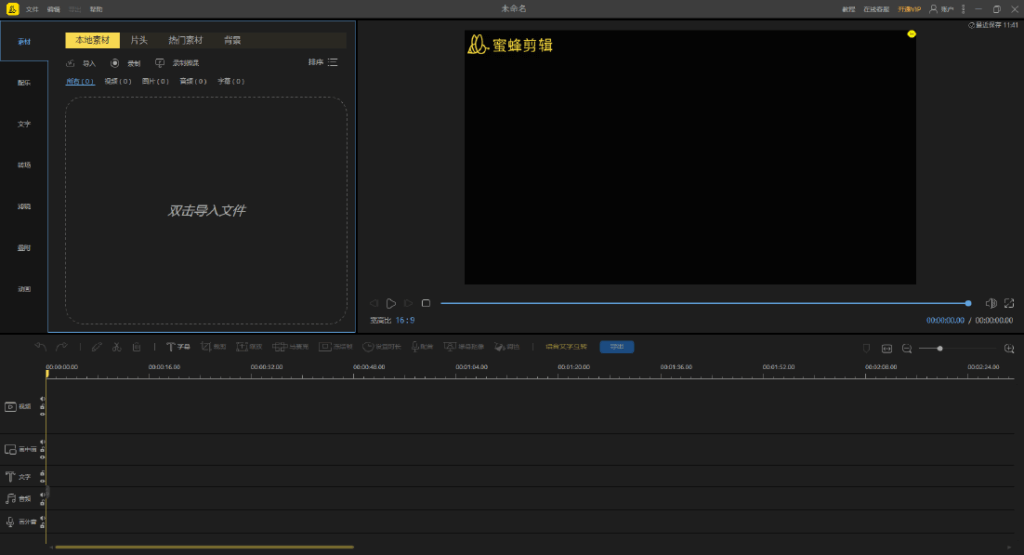1024x555 pixels.
Task: Open the 排序 sort dropdown
Action: tap(323, 62)
